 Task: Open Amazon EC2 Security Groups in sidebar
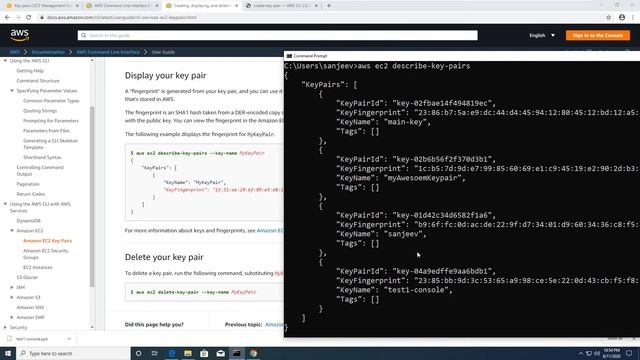46,254
